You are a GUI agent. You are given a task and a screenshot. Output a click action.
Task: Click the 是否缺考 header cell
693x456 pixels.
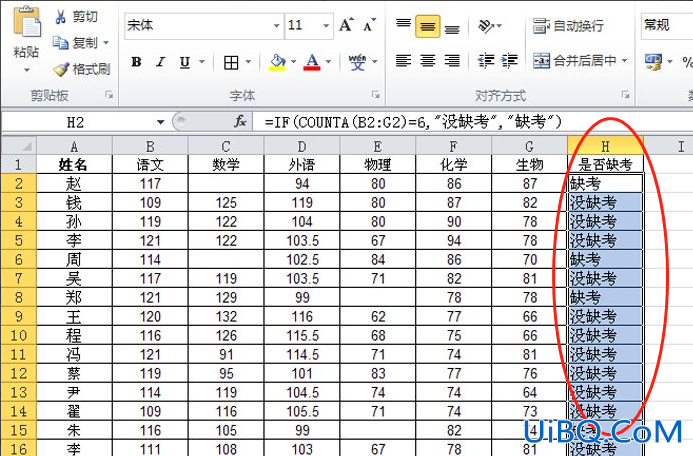tap(605, 164)
